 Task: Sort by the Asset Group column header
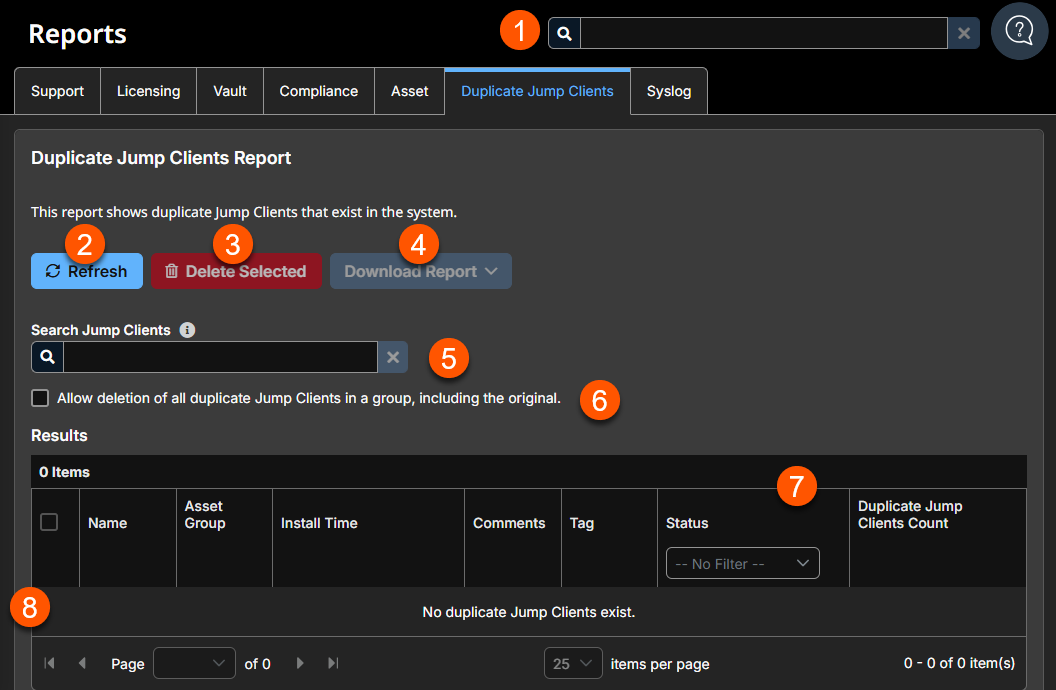click(205, 515)
